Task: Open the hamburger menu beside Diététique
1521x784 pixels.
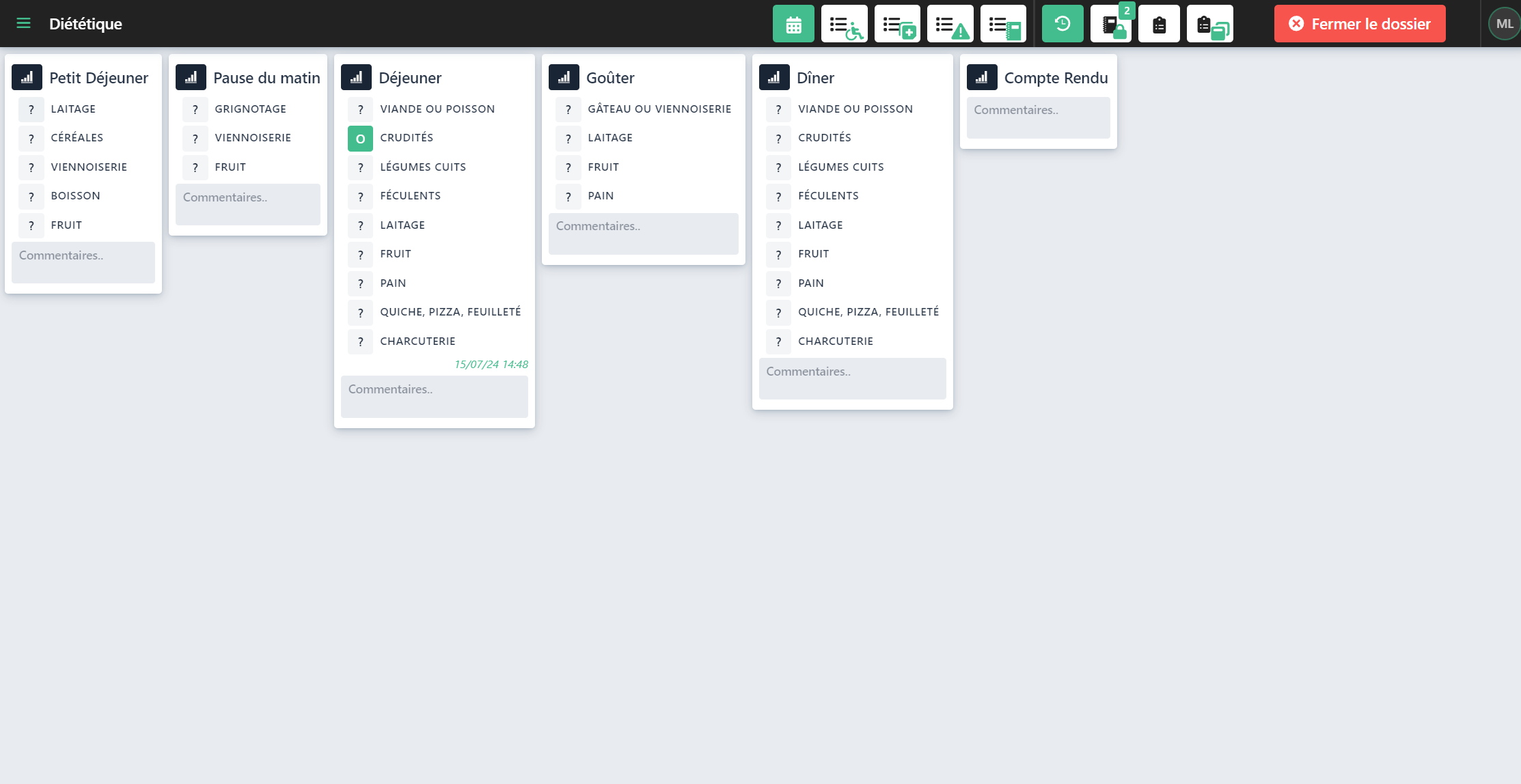Action: 23,24
